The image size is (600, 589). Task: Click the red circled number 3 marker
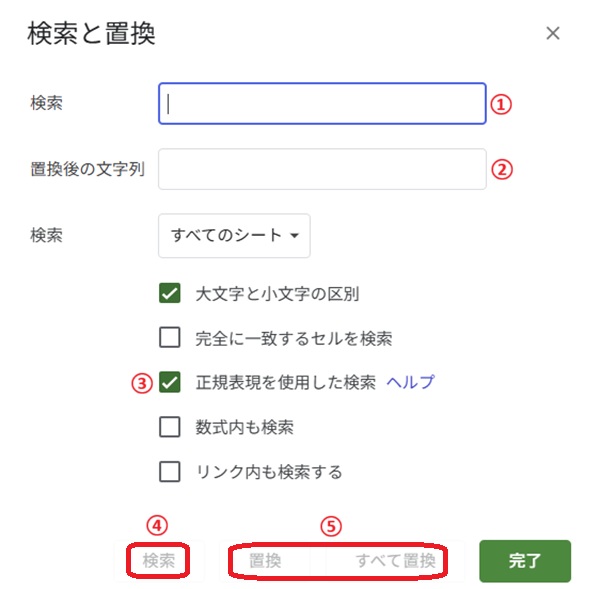pos(143,381)
